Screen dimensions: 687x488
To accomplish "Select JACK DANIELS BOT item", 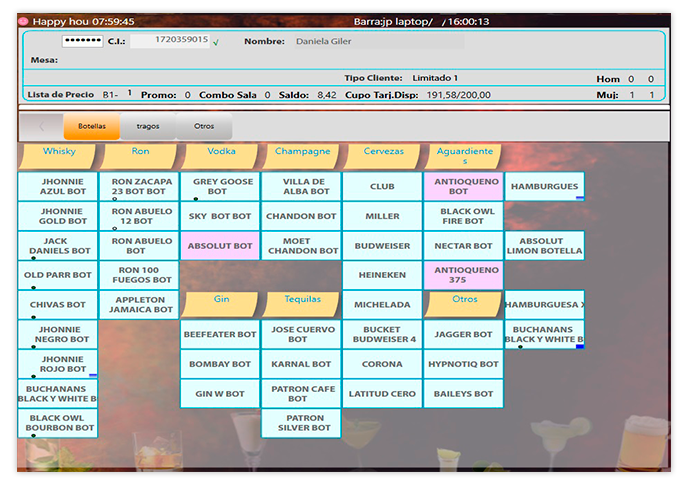I will click(x=58, y=246).
